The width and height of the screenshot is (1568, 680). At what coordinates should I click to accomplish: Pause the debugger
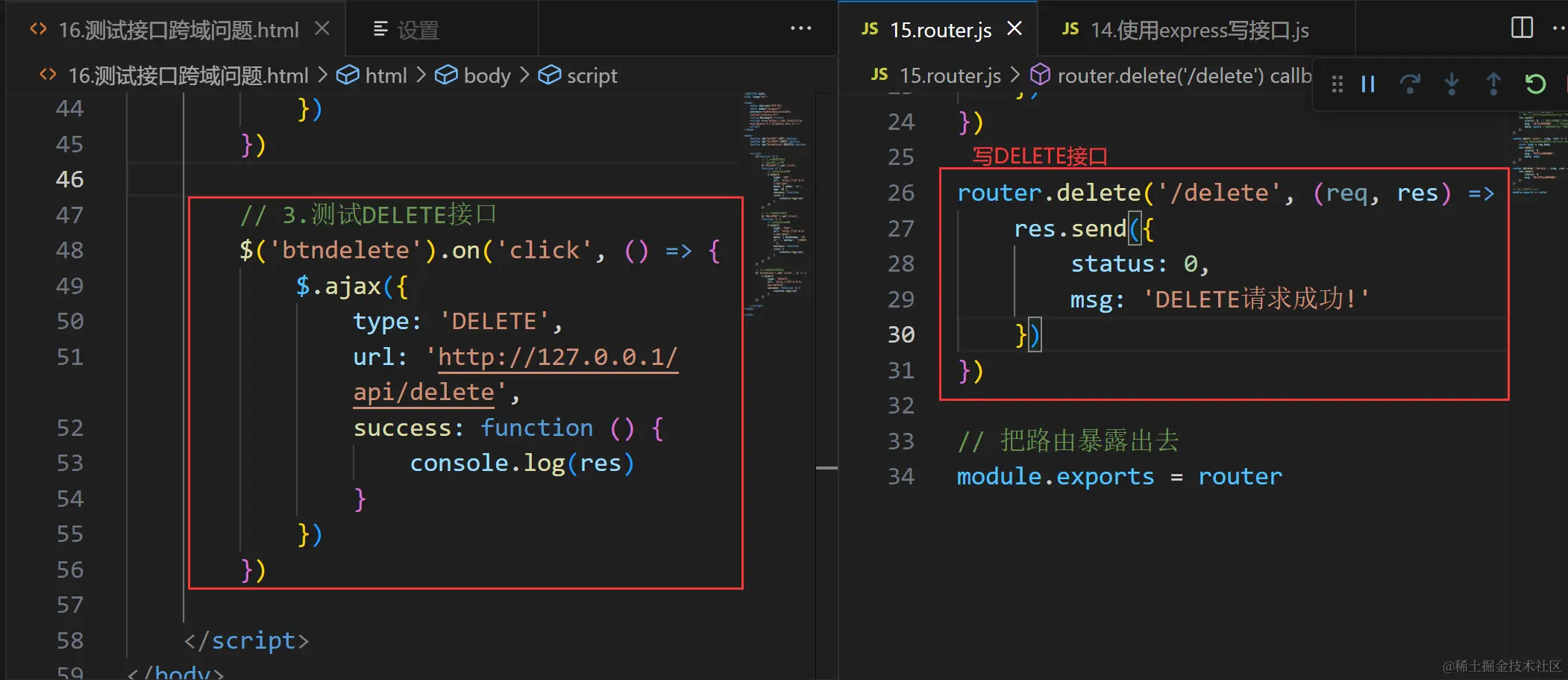pos(1368,84)
